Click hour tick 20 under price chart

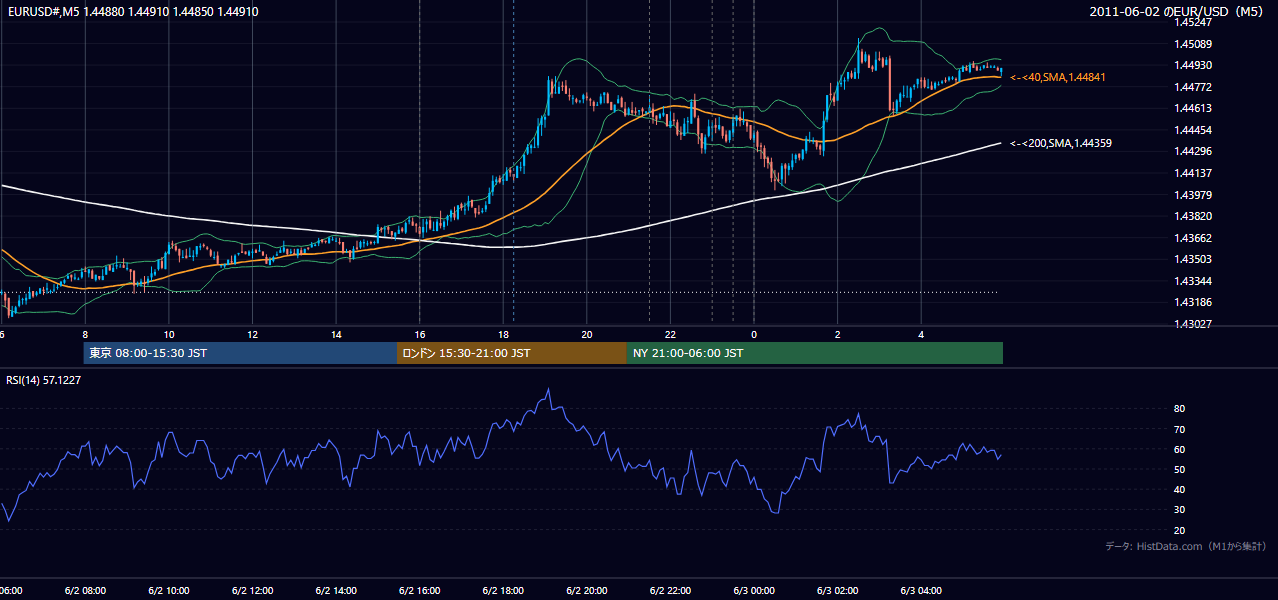587,334
